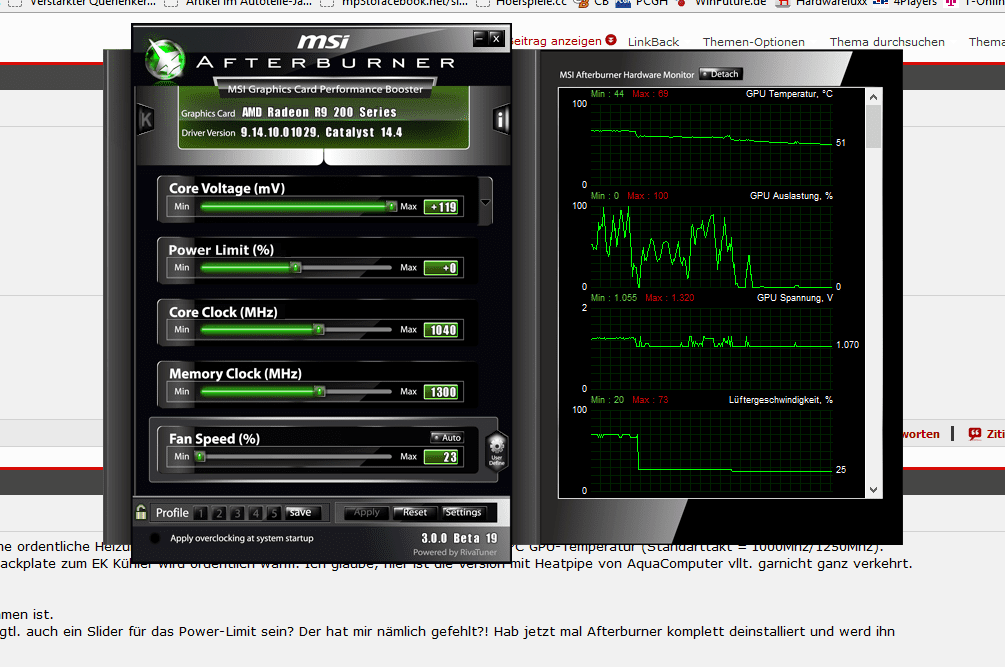Select profile slot 1
This screenshot has width=1005, height=667.
(201, 513)
